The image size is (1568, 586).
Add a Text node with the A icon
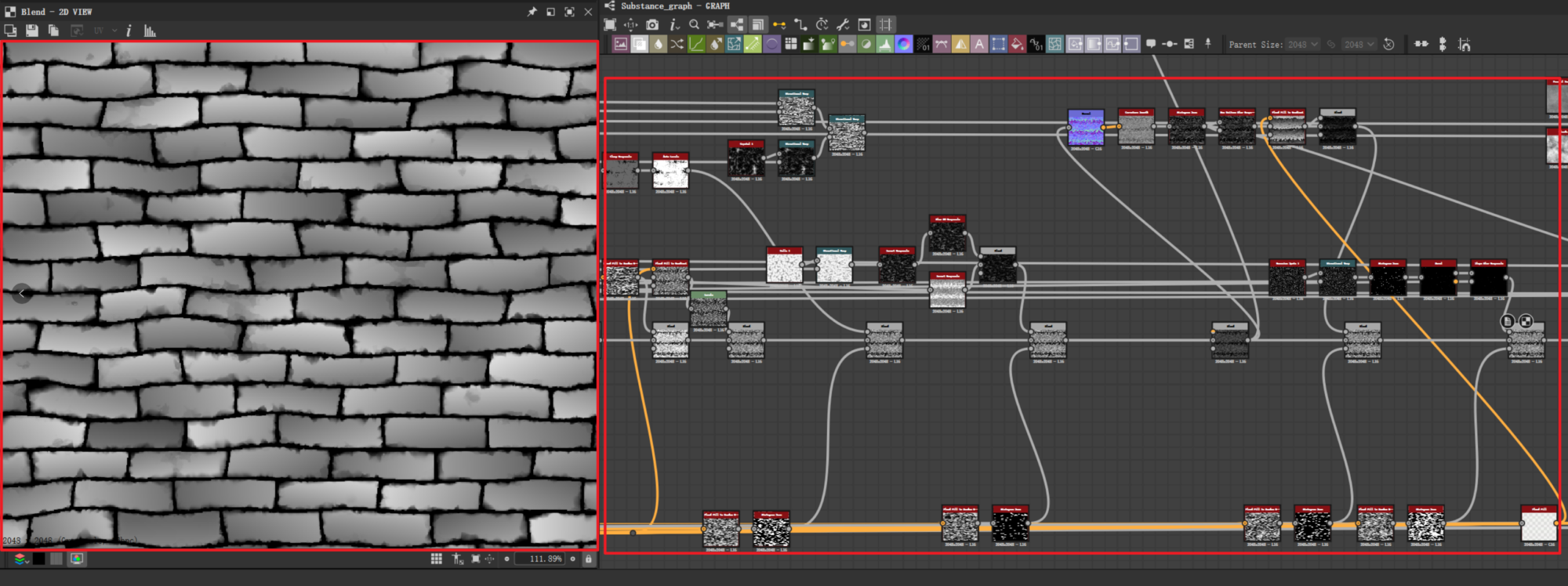click(979, 45)
